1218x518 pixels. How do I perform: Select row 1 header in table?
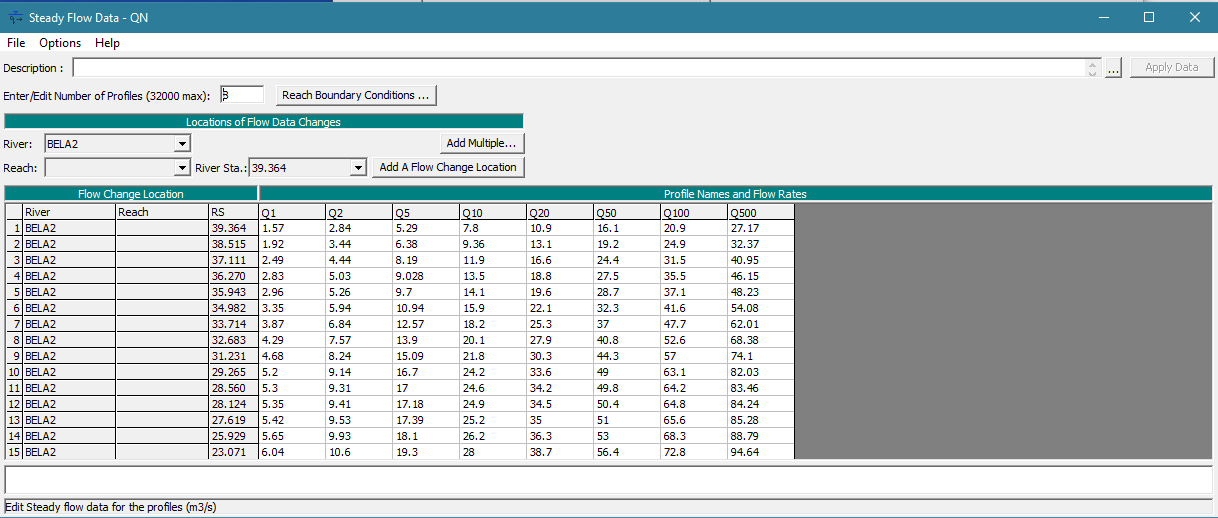click(x=14, y=228)
